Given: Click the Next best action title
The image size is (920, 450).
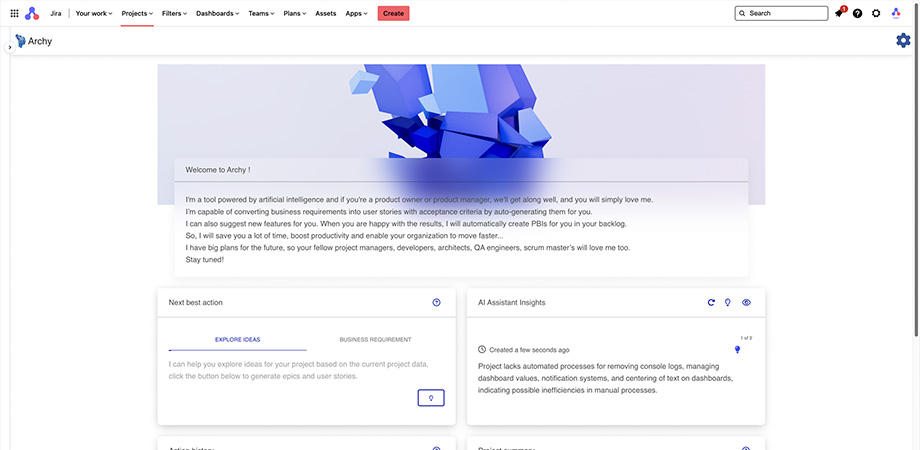Looking at the screenshot, I should coord(195,303).
